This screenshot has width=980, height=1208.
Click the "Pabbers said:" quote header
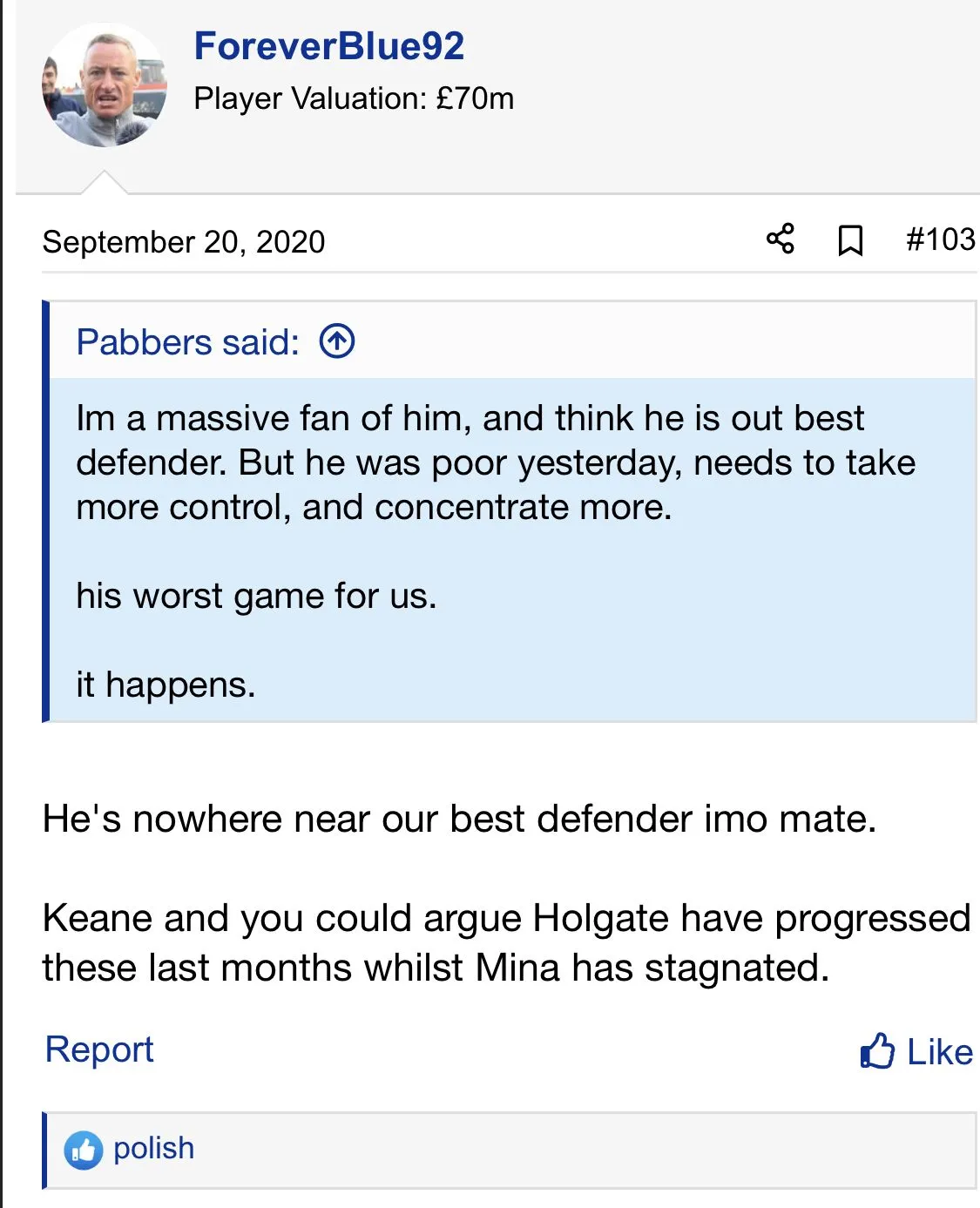point(187,342)
